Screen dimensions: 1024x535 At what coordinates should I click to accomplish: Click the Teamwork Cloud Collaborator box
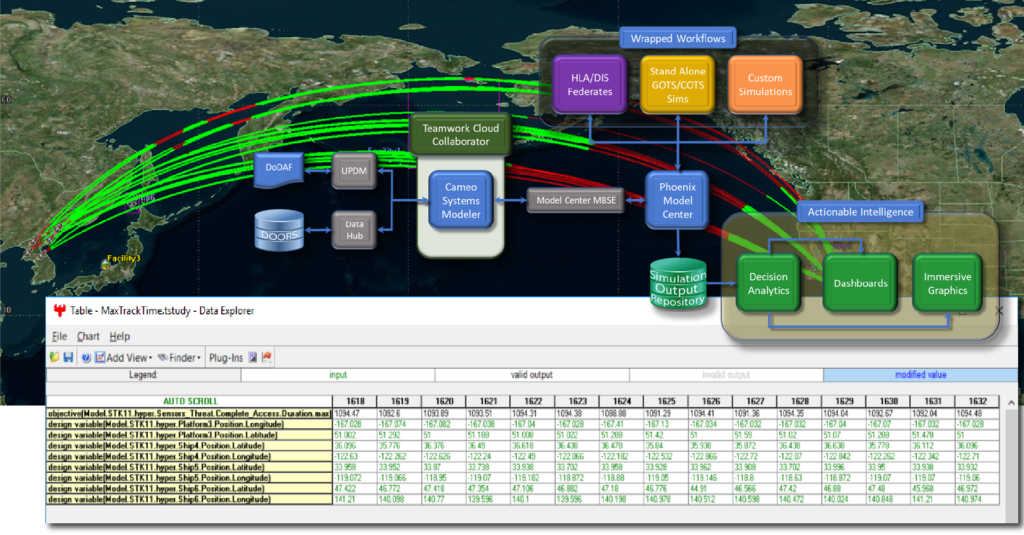pos(460,135)
